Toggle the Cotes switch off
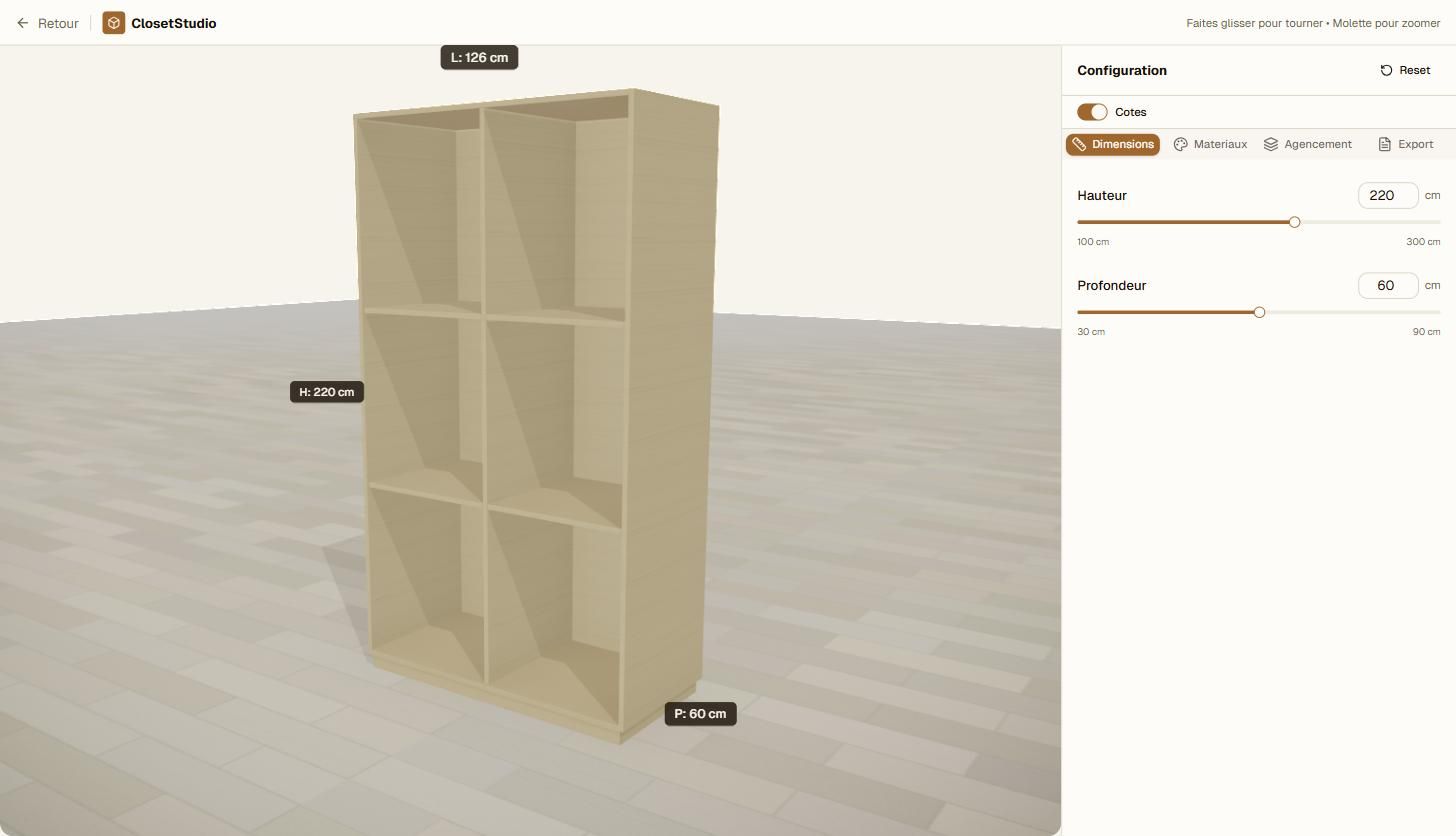 tap(1092, 112)
